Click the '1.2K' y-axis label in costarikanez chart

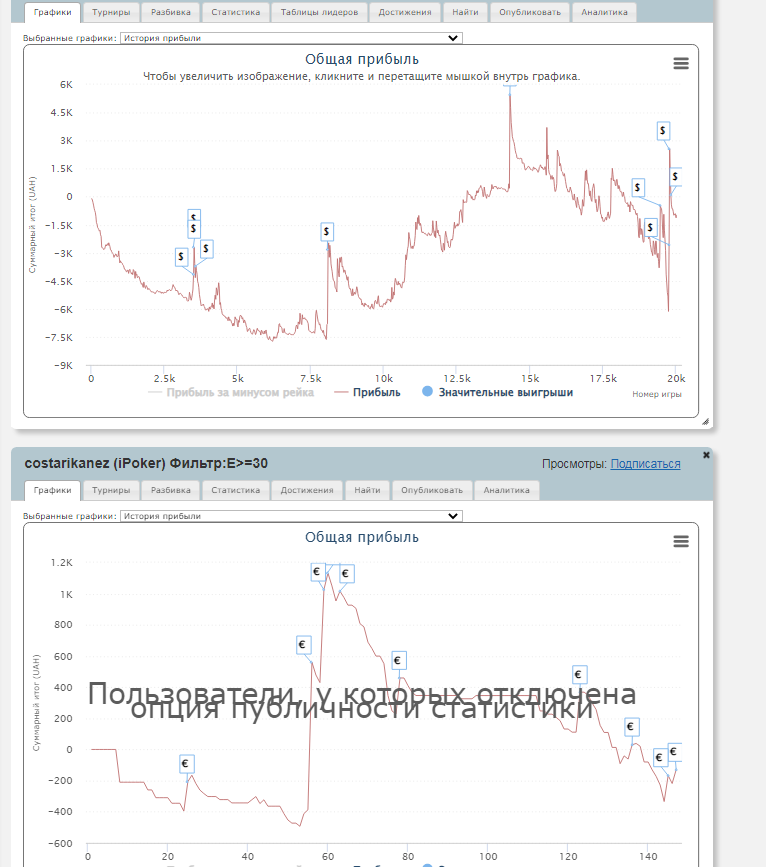click(62, 563)
